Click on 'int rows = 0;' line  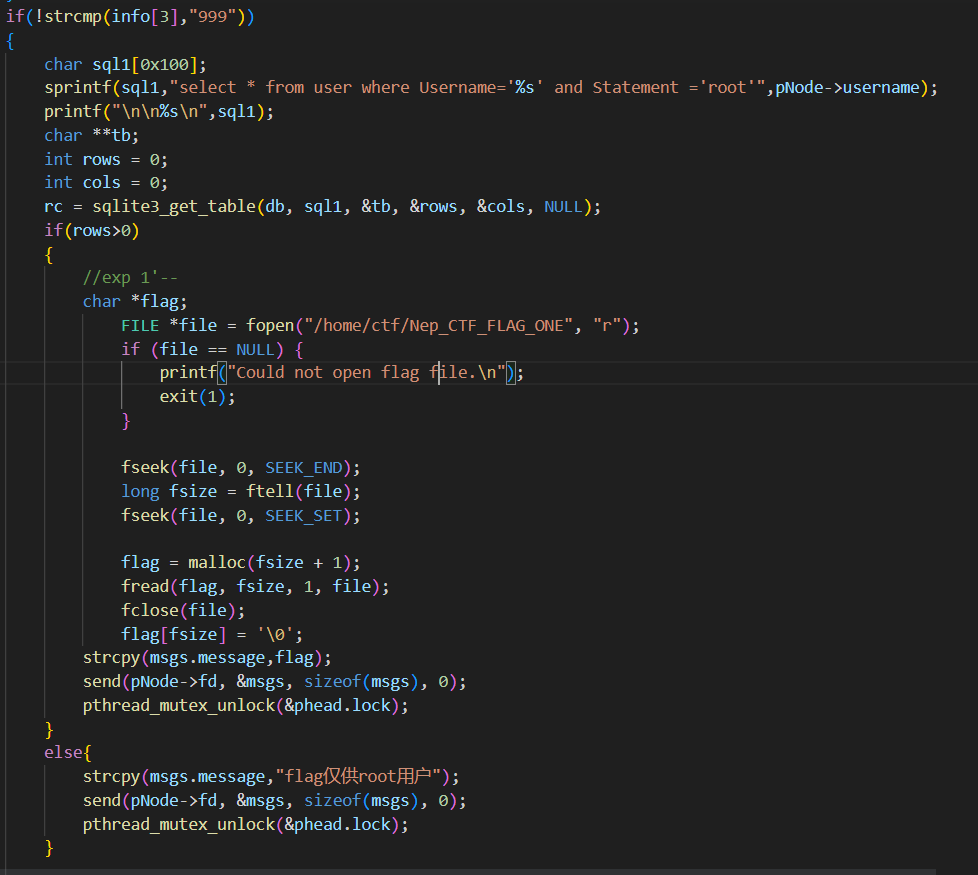(106, 159)
